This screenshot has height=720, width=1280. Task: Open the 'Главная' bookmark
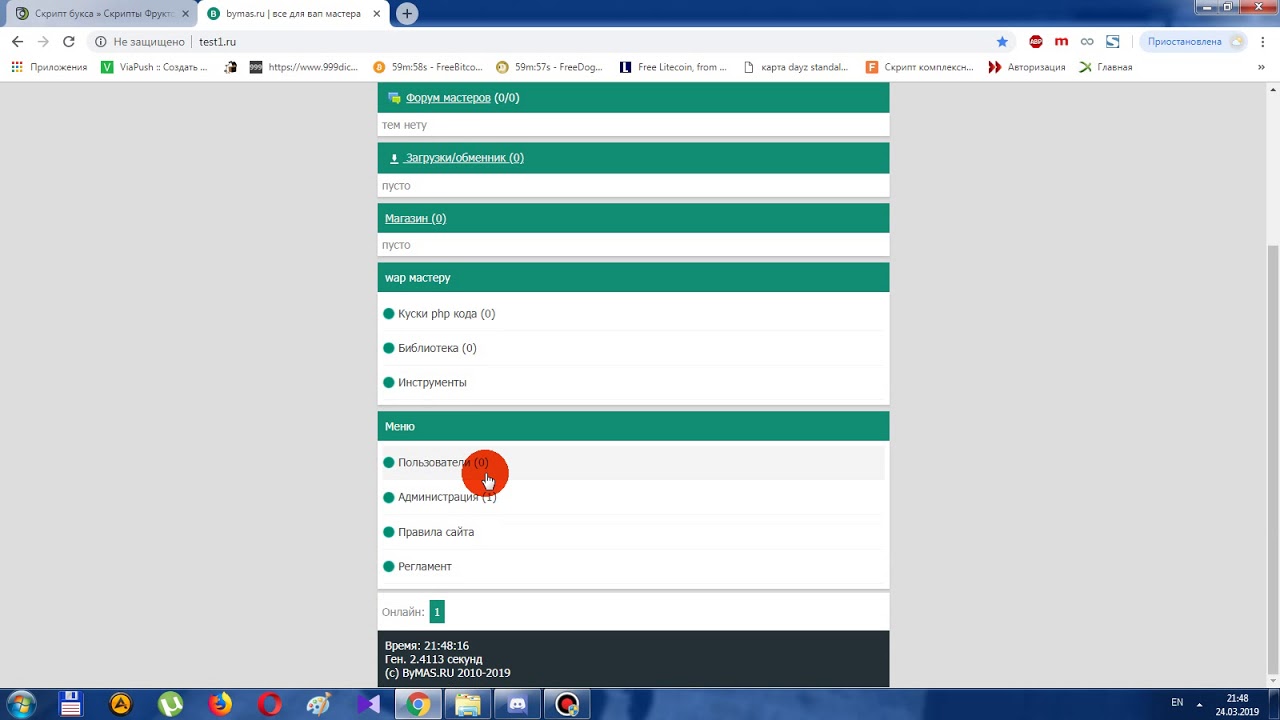(1105, 67)
